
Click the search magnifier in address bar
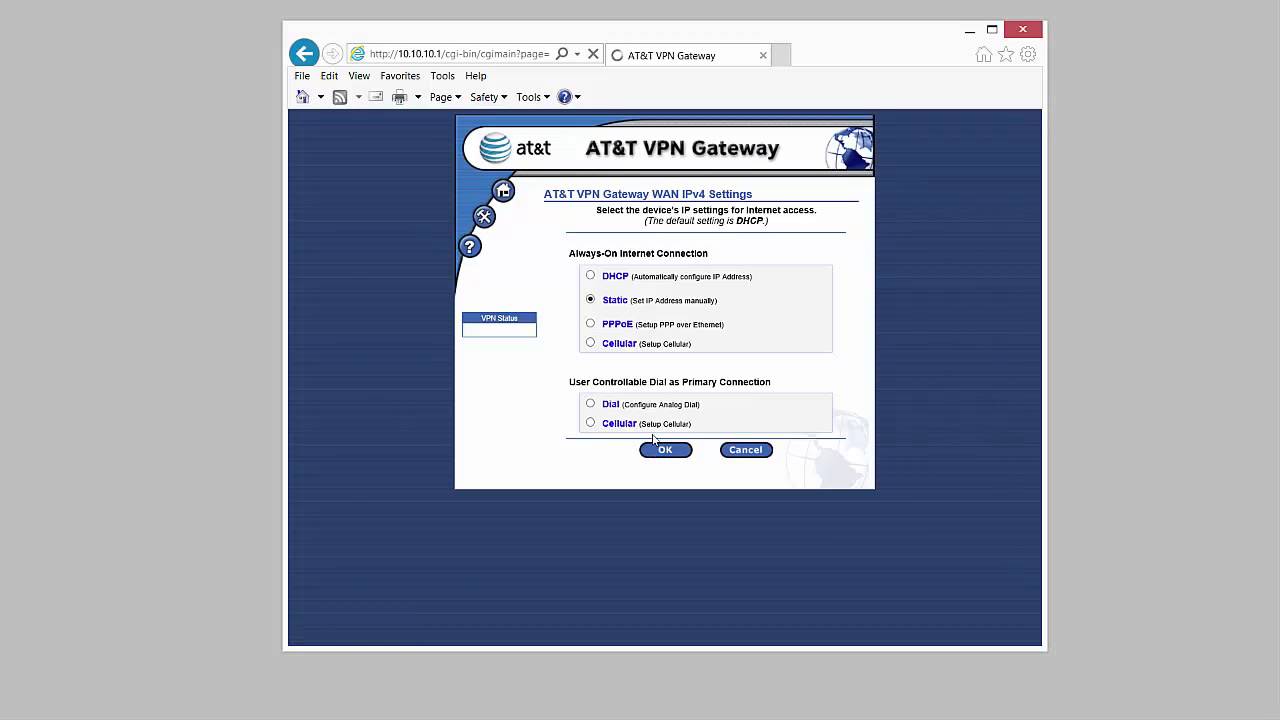tap(562, 54)
